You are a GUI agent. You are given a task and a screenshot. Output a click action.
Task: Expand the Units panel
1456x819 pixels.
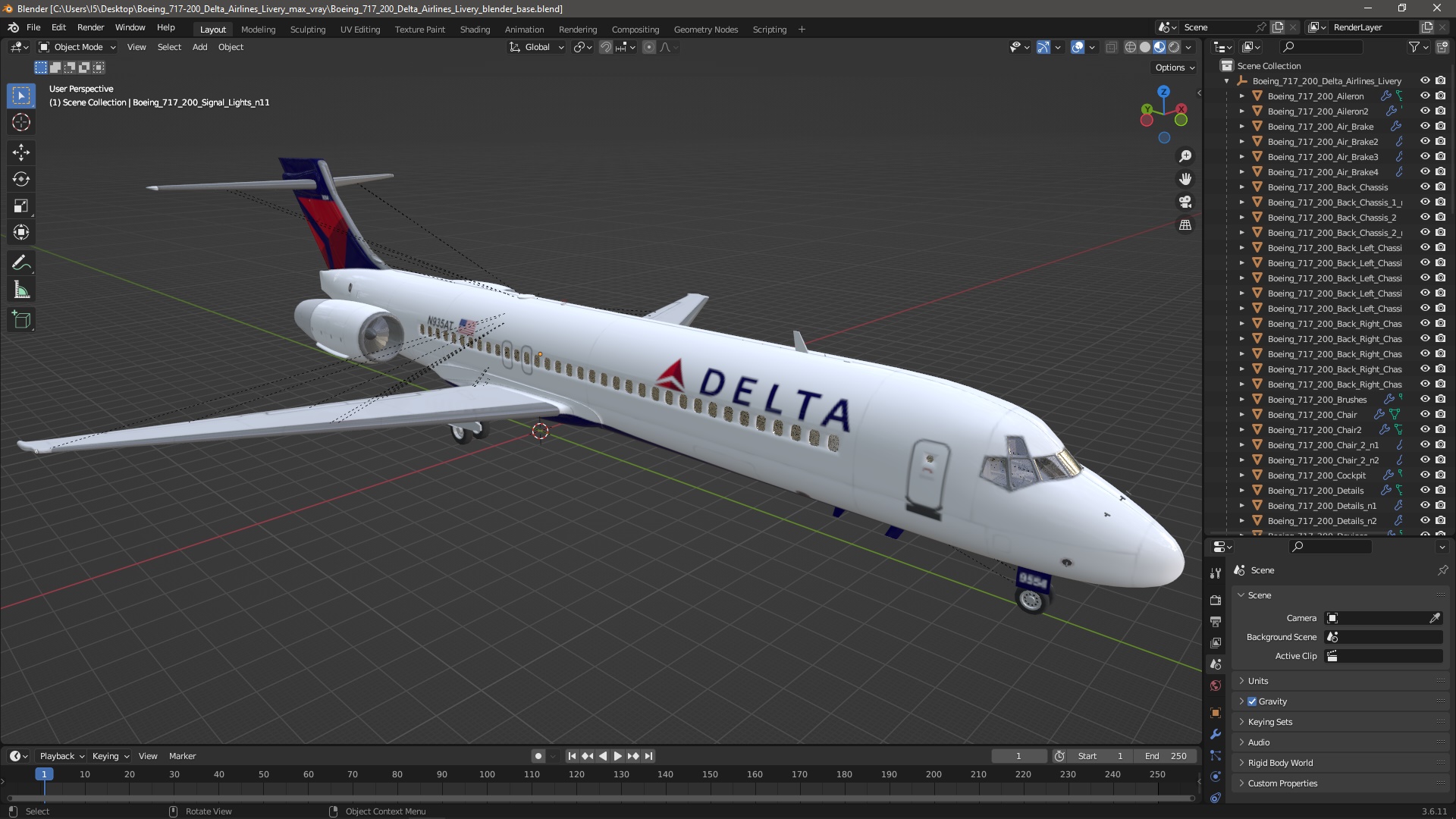click(1257, 681)
